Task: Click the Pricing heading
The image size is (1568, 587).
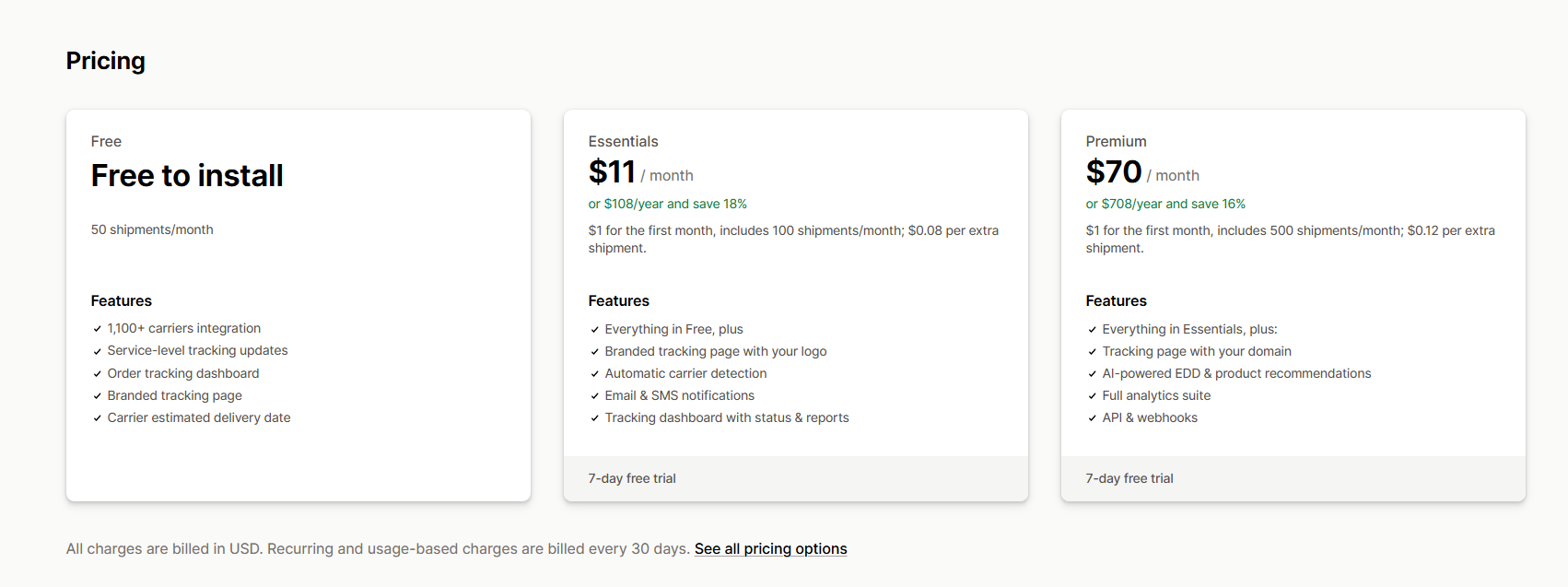Action: click(x=106, y=61)
